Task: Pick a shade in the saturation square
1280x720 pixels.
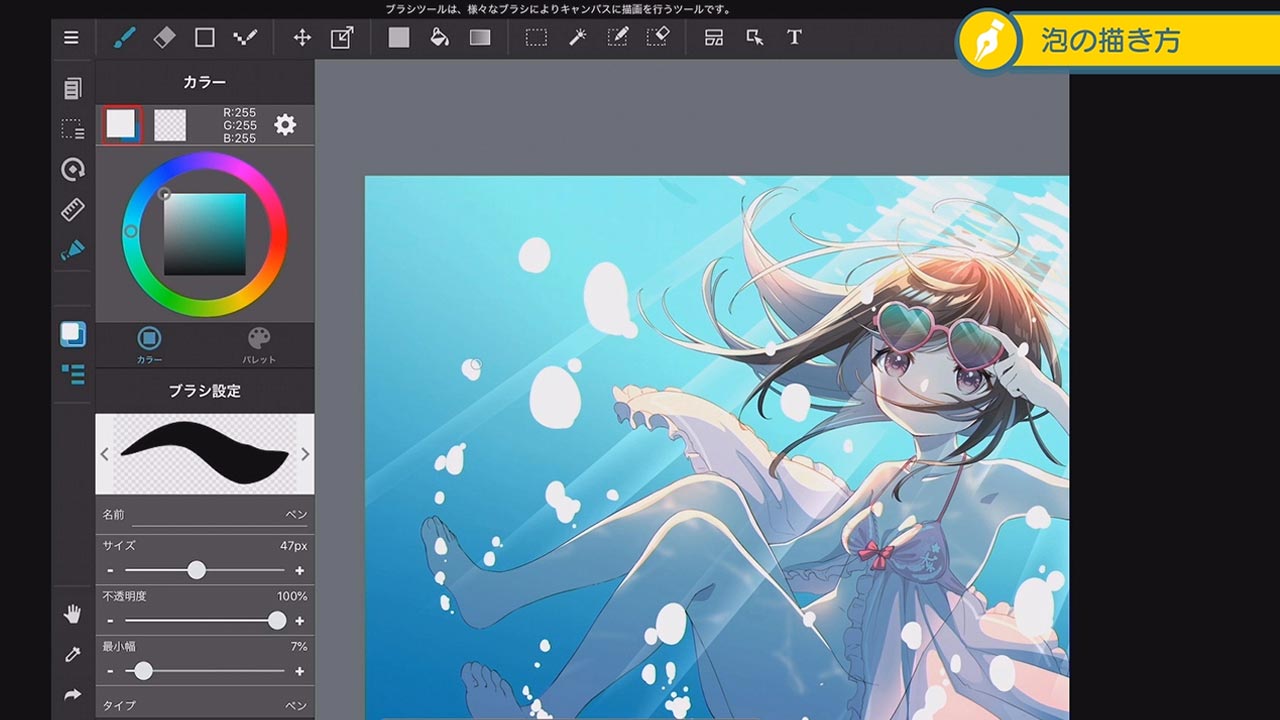Action: click(x=205, y=234)
